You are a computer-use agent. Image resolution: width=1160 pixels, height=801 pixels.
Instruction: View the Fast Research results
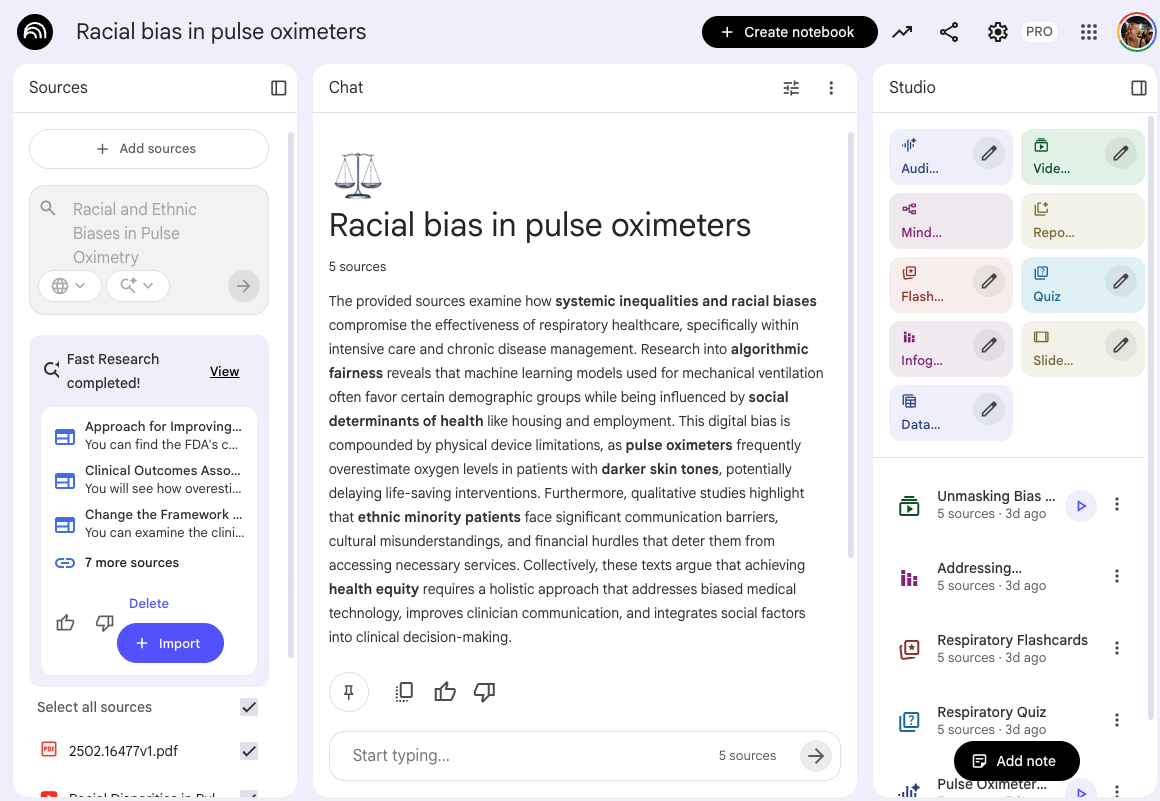pyautogui.click(x=224, y=371)
